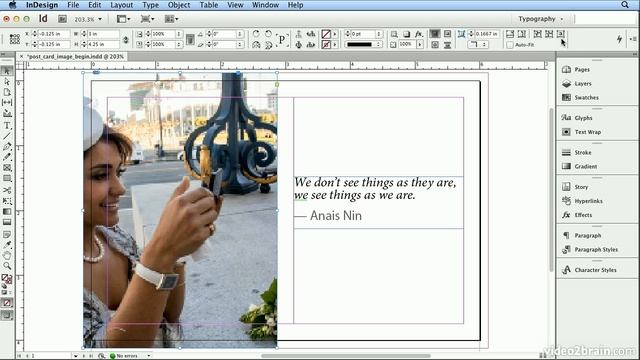
Task: Click the rotate 90° clockwise icon
Action: click(256, 34)
